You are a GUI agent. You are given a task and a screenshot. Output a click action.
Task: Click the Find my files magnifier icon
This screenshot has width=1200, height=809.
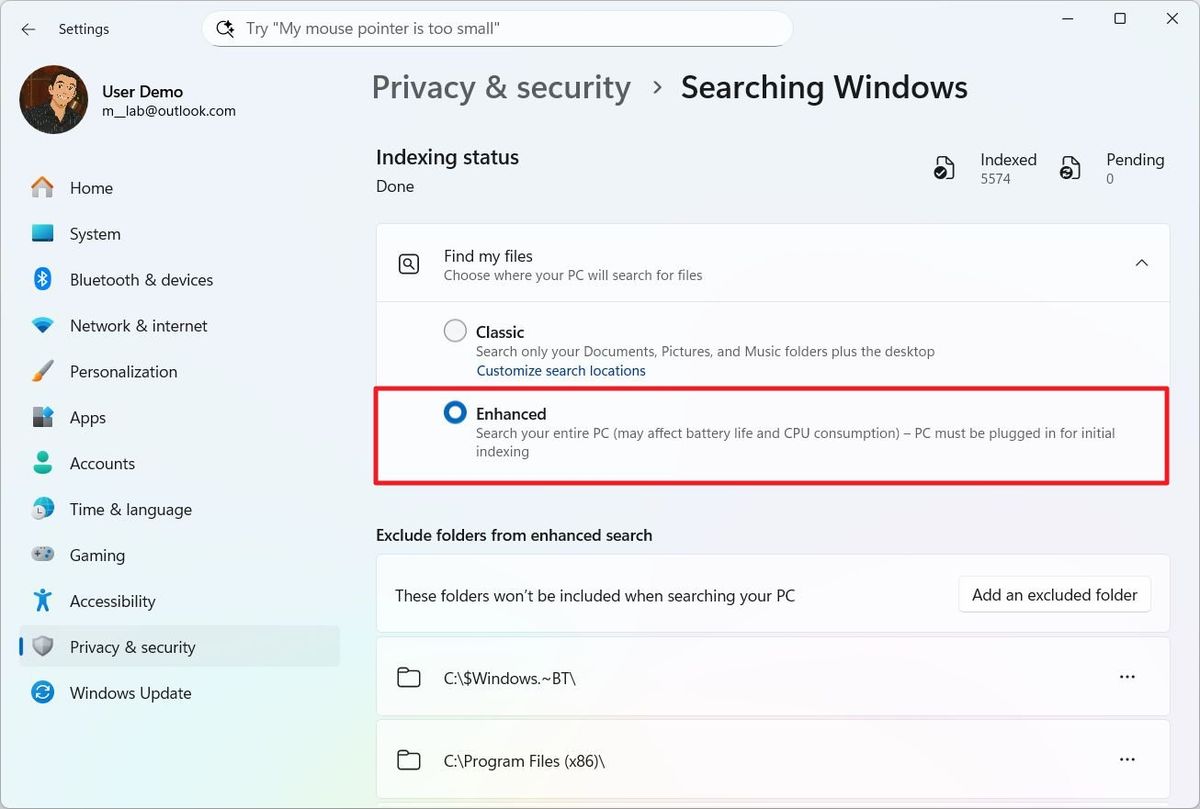(x=409, y=263)
